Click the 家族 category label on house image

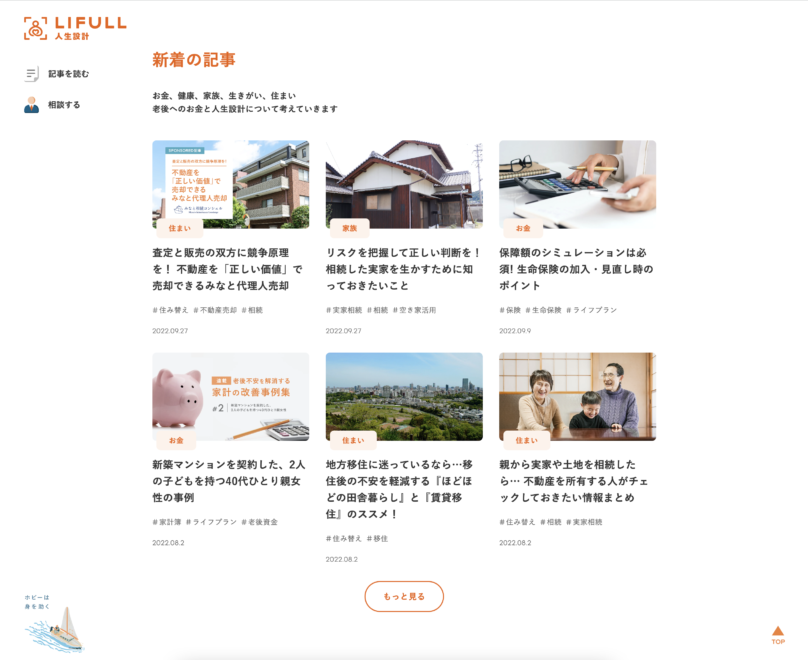coord(349,228)
